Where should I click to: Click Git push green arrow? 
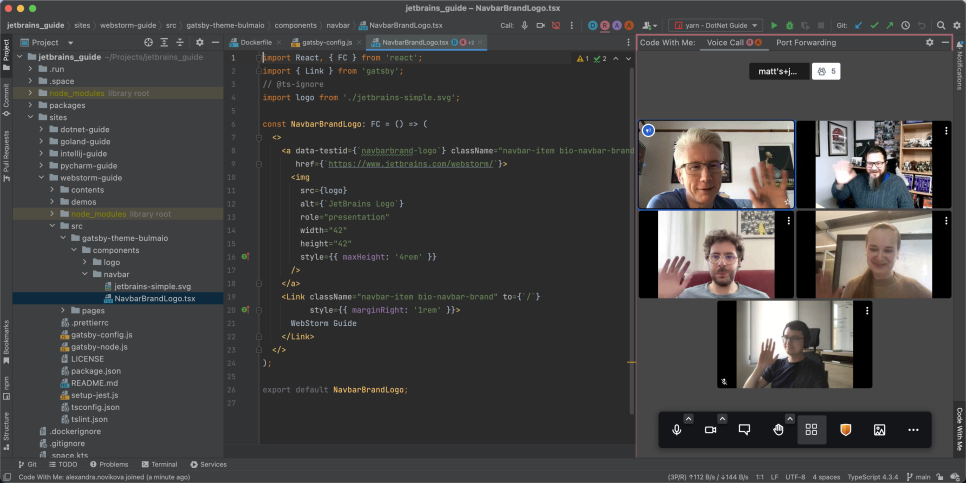point(890,25)
